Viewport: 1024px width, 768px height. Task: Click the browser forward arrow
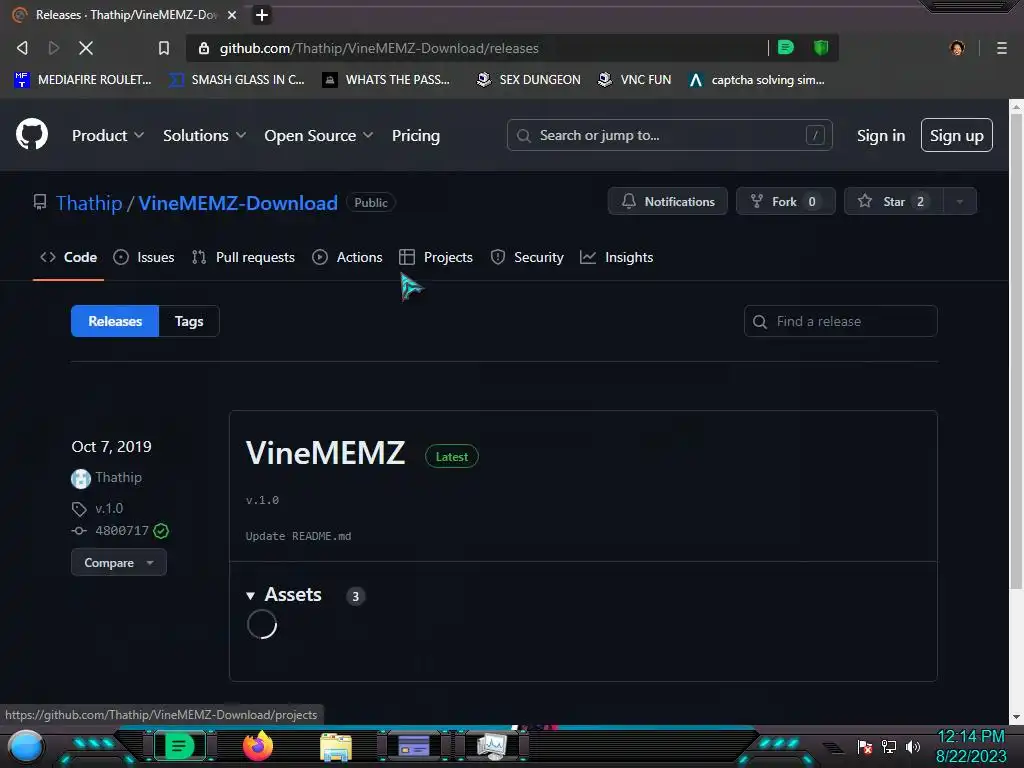click(x=54, y=48)
